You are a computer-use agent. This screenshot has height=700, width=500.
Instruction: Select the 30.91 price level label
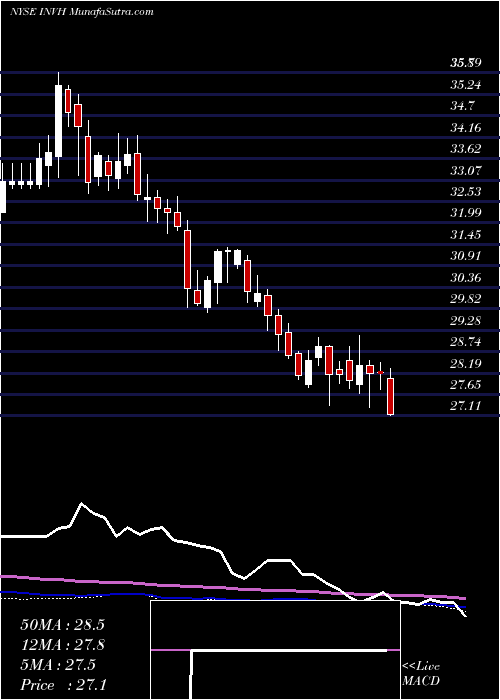[466, 256]
